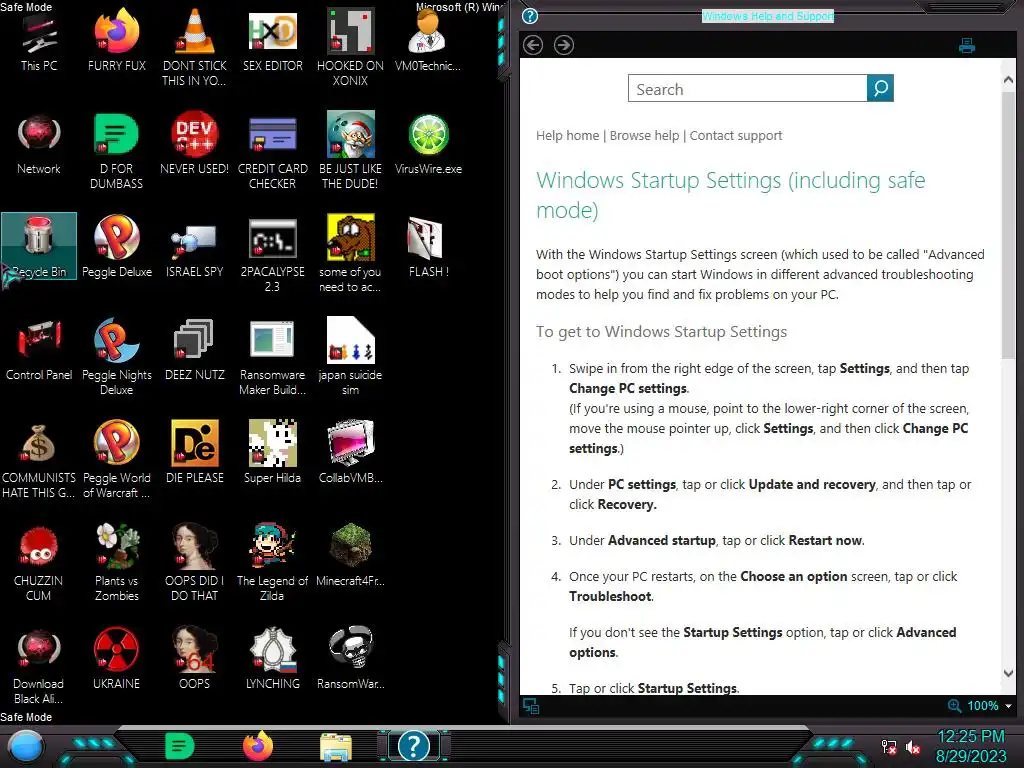Launch the Minecraft4Fr... desktop icon
This screenshot has height=768, width=1024.
coord(350,555)
